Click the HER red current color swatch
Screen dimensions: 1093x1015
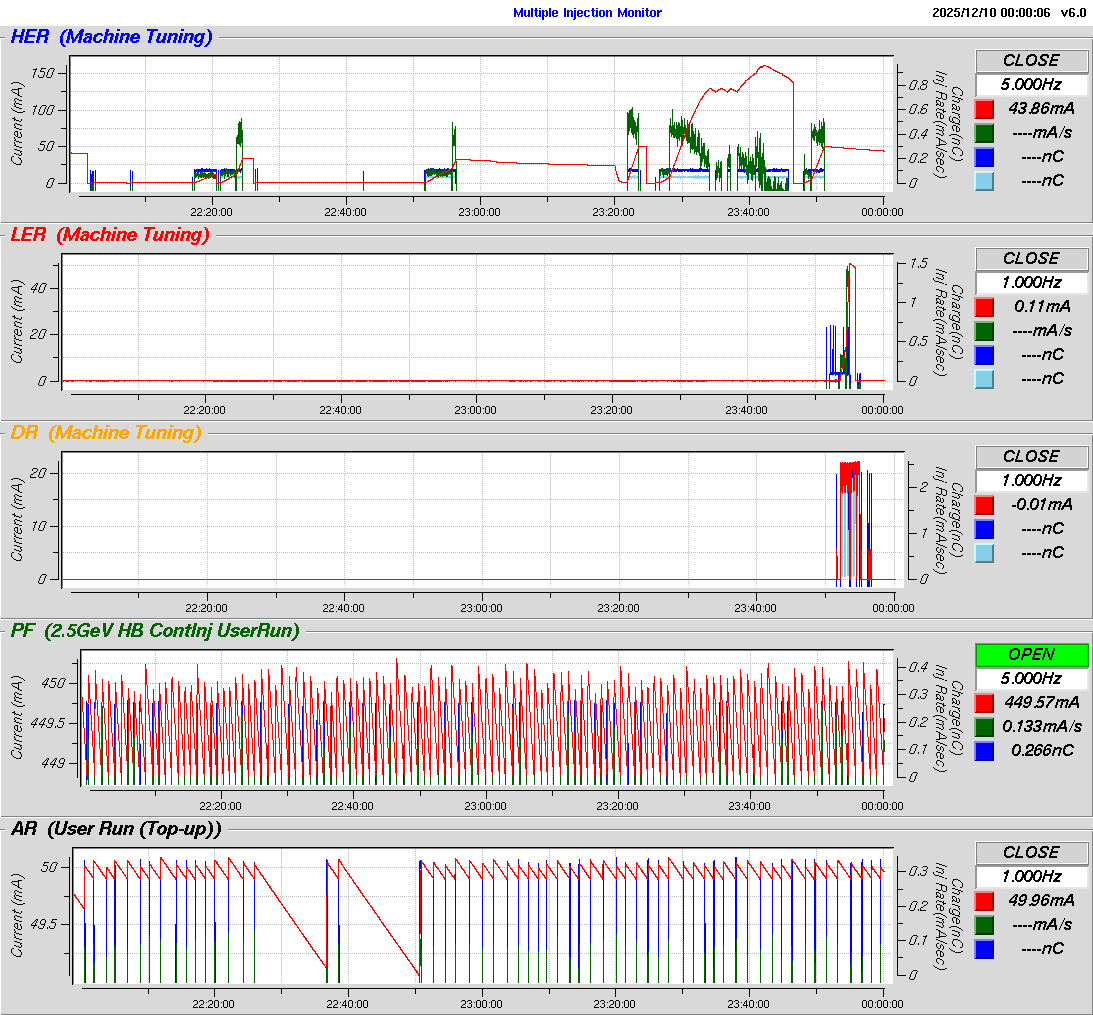985,109
